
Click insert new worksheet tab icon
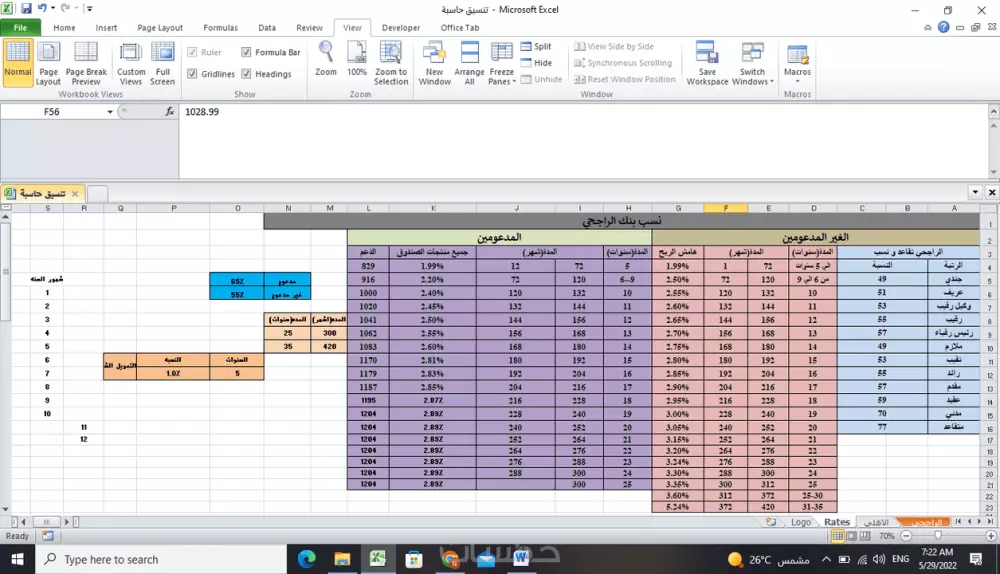coord(771,522)
